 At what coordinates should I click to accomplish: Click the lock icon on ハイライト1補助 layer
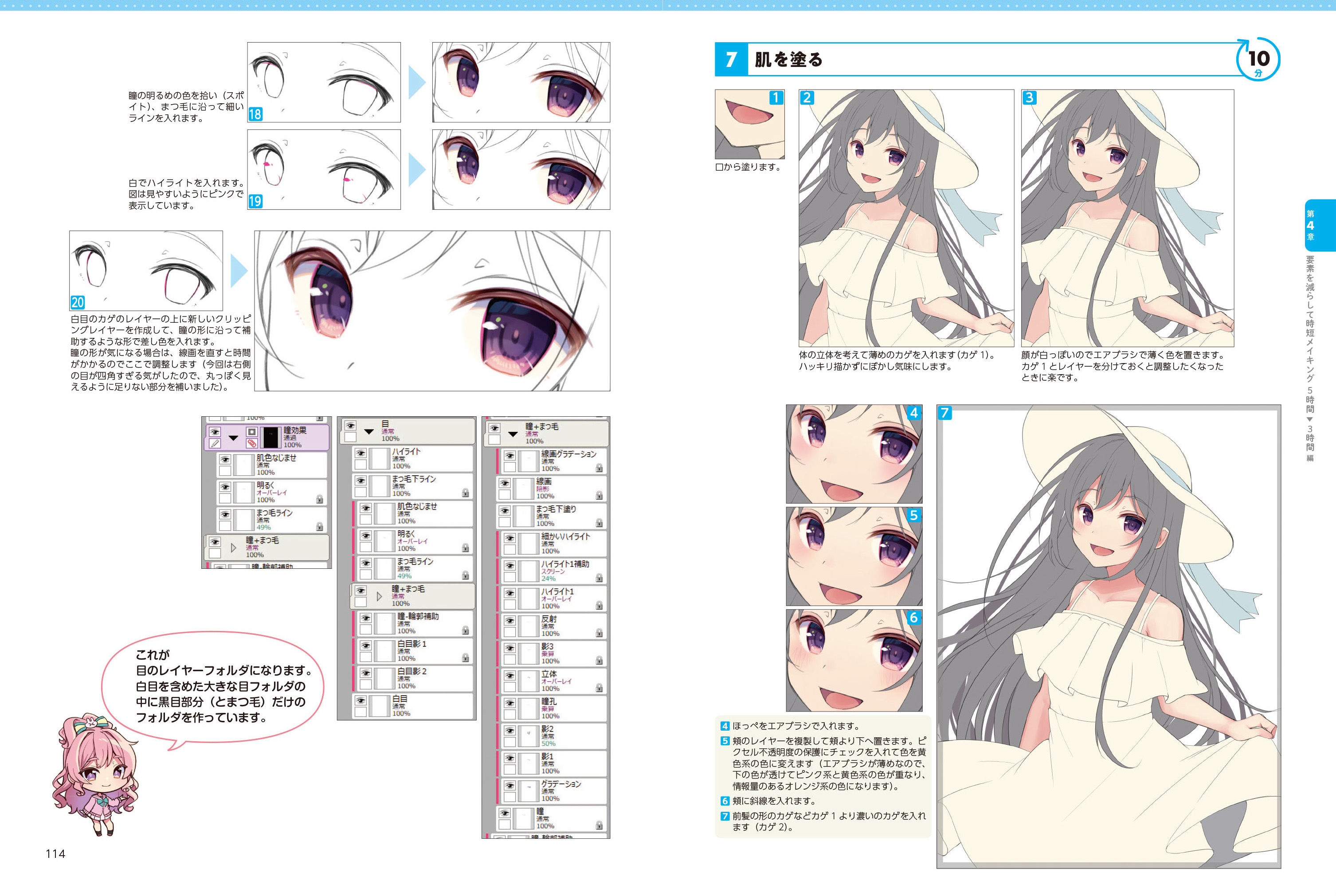click(599, 578)
